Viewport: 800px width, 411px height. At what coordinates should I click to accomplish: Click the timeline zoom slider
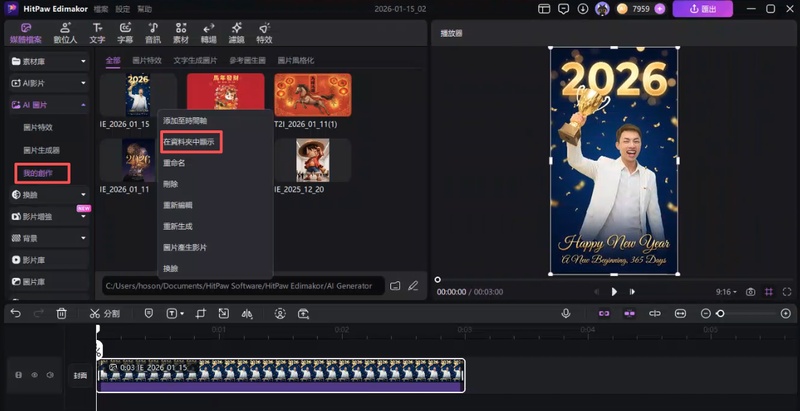(720, 313)
